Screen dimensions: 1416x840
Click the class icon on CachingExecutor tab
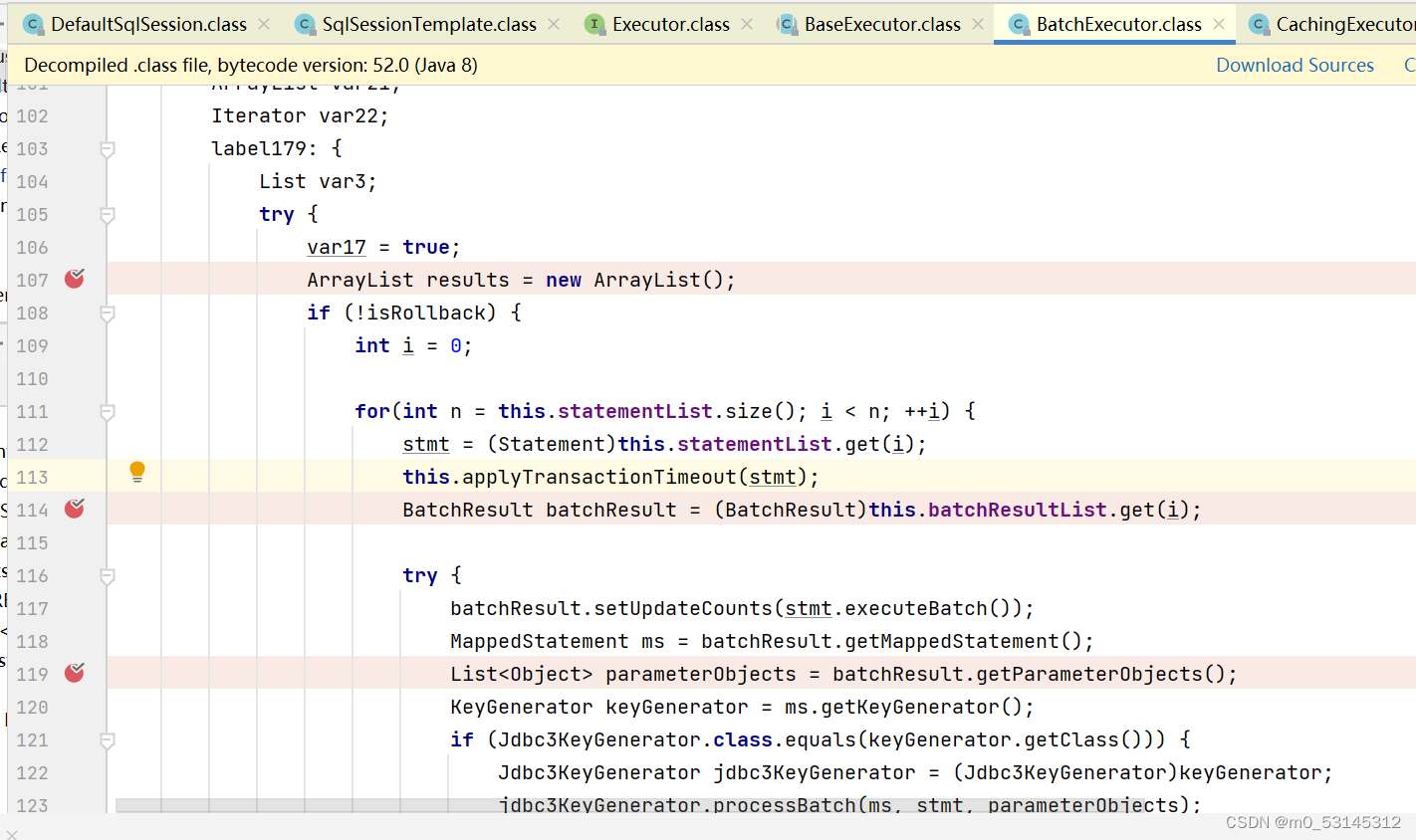tap(1261, 24)
